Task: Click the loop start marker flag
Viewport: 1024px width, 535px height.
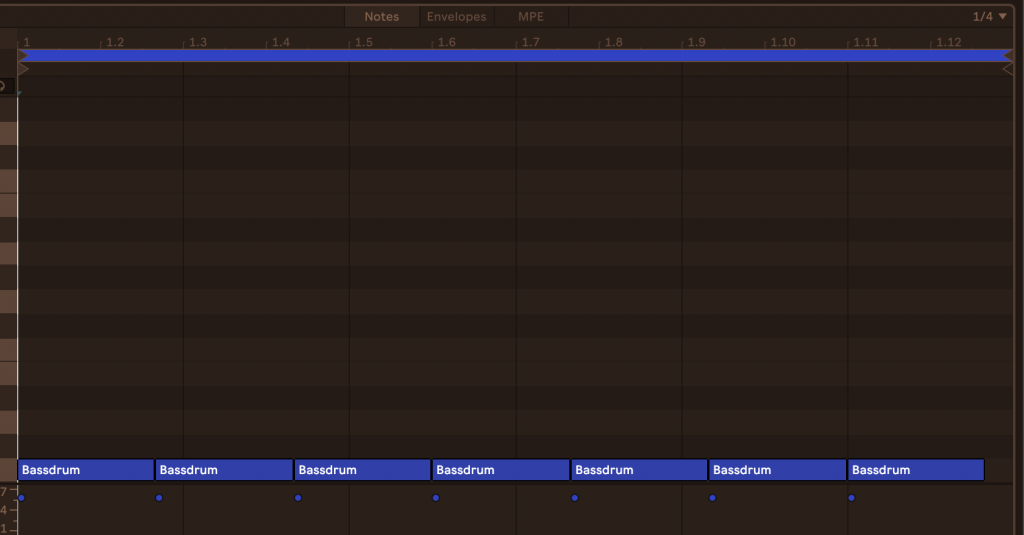Action: click(22, 56)
